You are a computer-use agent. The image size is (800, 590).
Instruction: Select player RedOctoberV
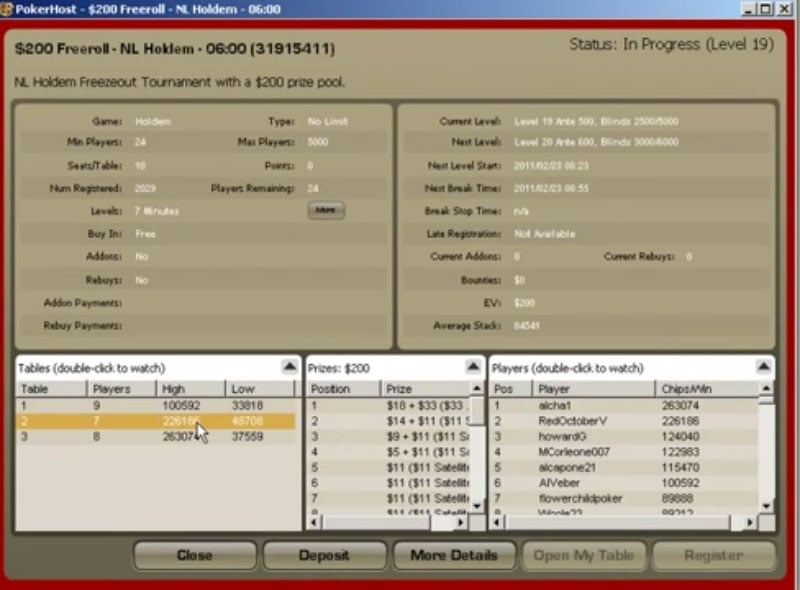[624, 421]
